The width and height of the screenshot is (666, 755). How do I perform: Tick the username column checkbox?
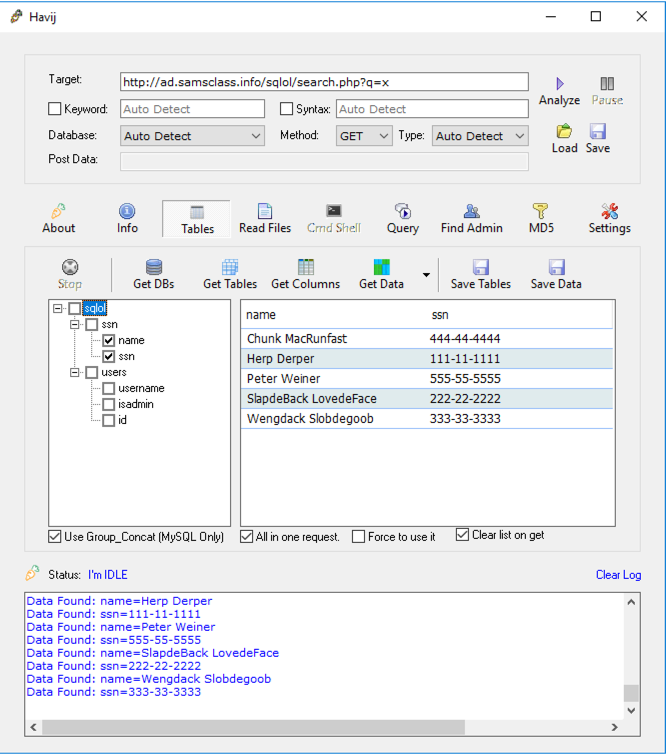tap(108, 388)
